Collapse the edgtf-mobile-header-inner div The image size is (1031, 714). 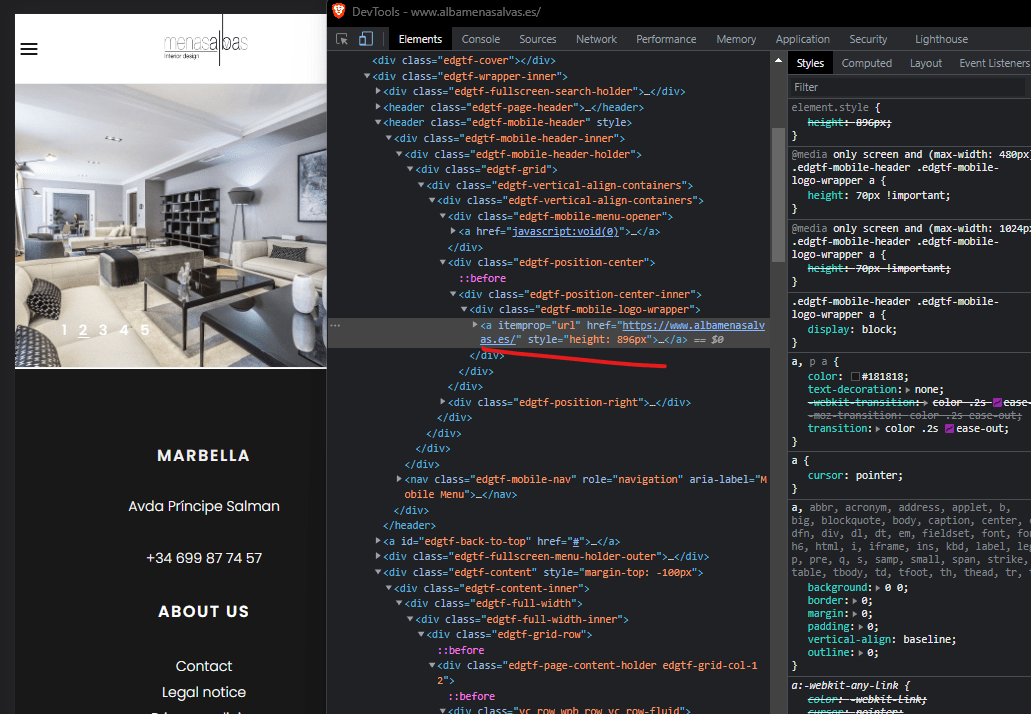pyautogui.click(x=389, y=138)
